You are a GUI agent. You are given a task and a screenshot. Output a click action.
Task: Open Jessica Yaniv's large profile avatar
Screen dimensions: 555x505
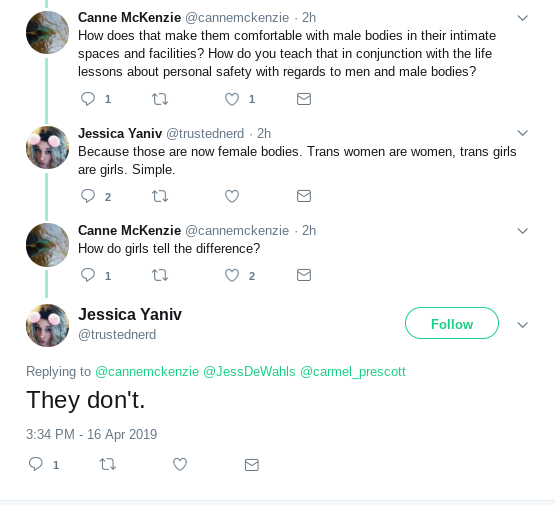pos(47,325)
